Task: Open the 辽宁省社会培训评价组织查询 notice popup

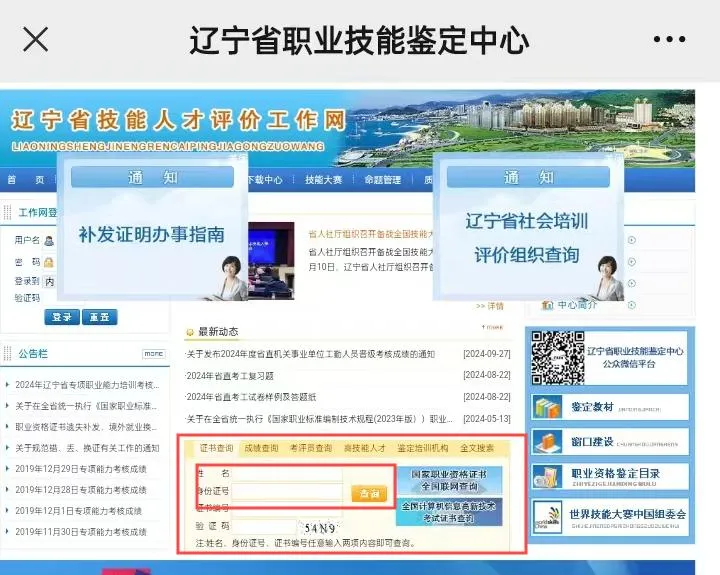Action: pos(528,227)
